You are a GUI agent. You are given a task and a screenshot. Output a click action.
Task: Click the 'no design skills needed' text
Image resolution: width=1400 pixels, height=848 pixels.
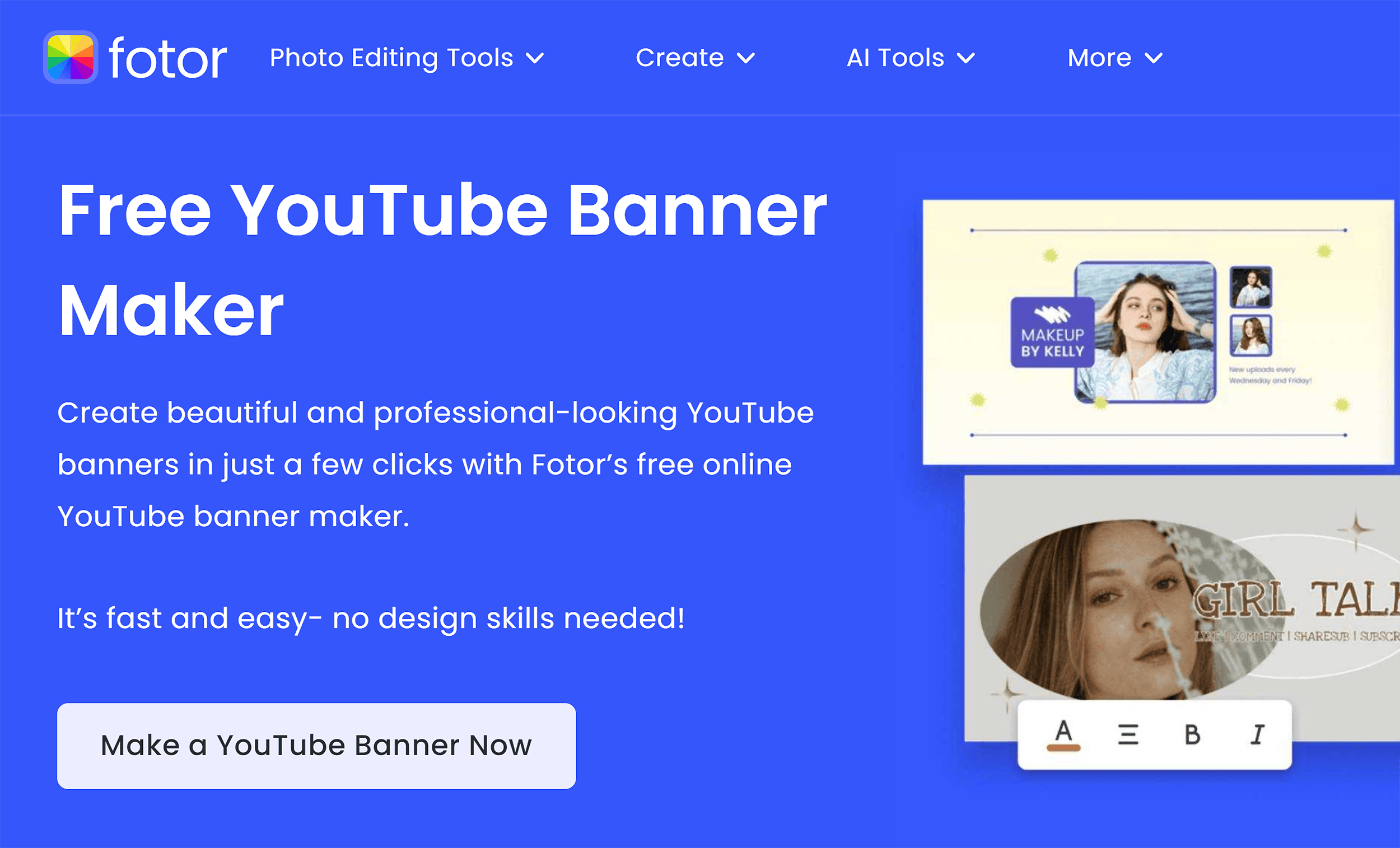pyautogui.click(x=508, y=617)
